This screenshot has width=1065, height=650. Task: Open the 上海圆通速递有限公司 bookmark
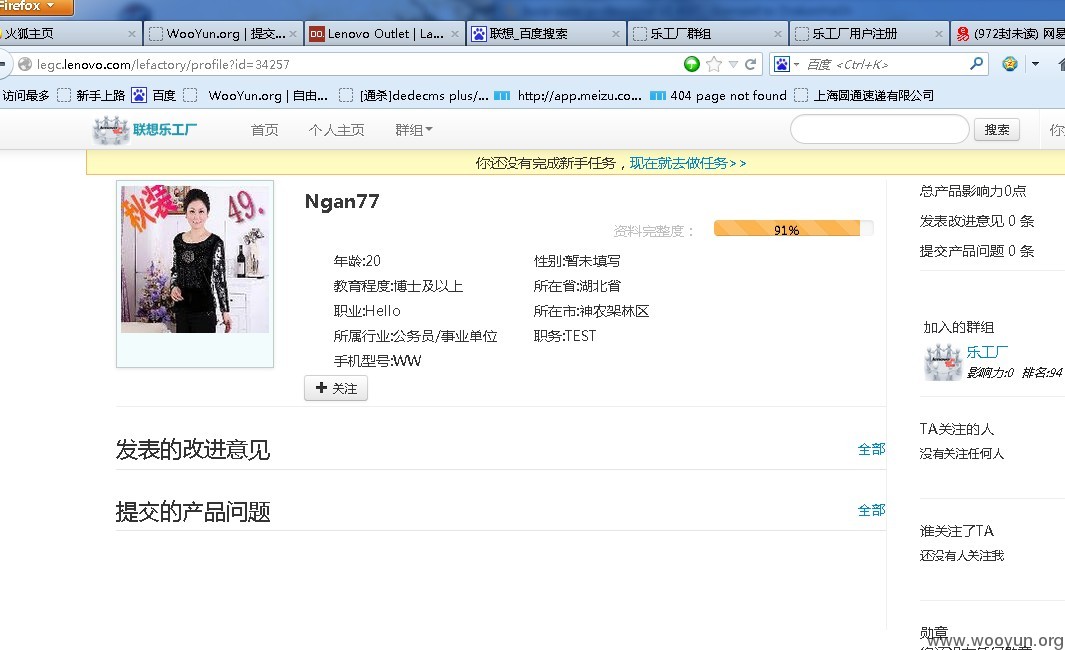click(x=864, y=96)
